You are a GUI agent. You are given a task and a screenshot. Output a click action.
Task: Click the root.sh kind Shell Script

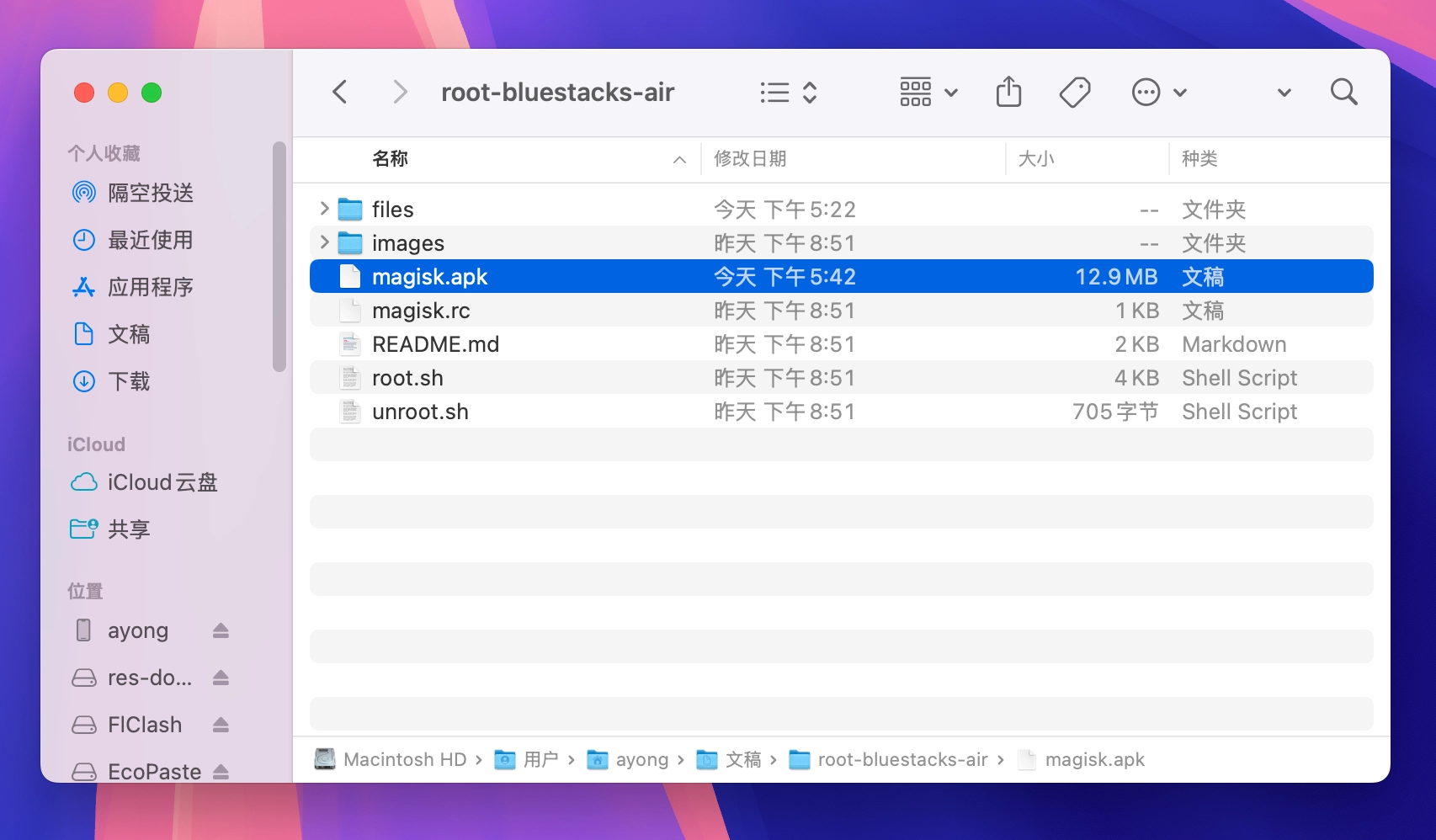click(1239, 378)
